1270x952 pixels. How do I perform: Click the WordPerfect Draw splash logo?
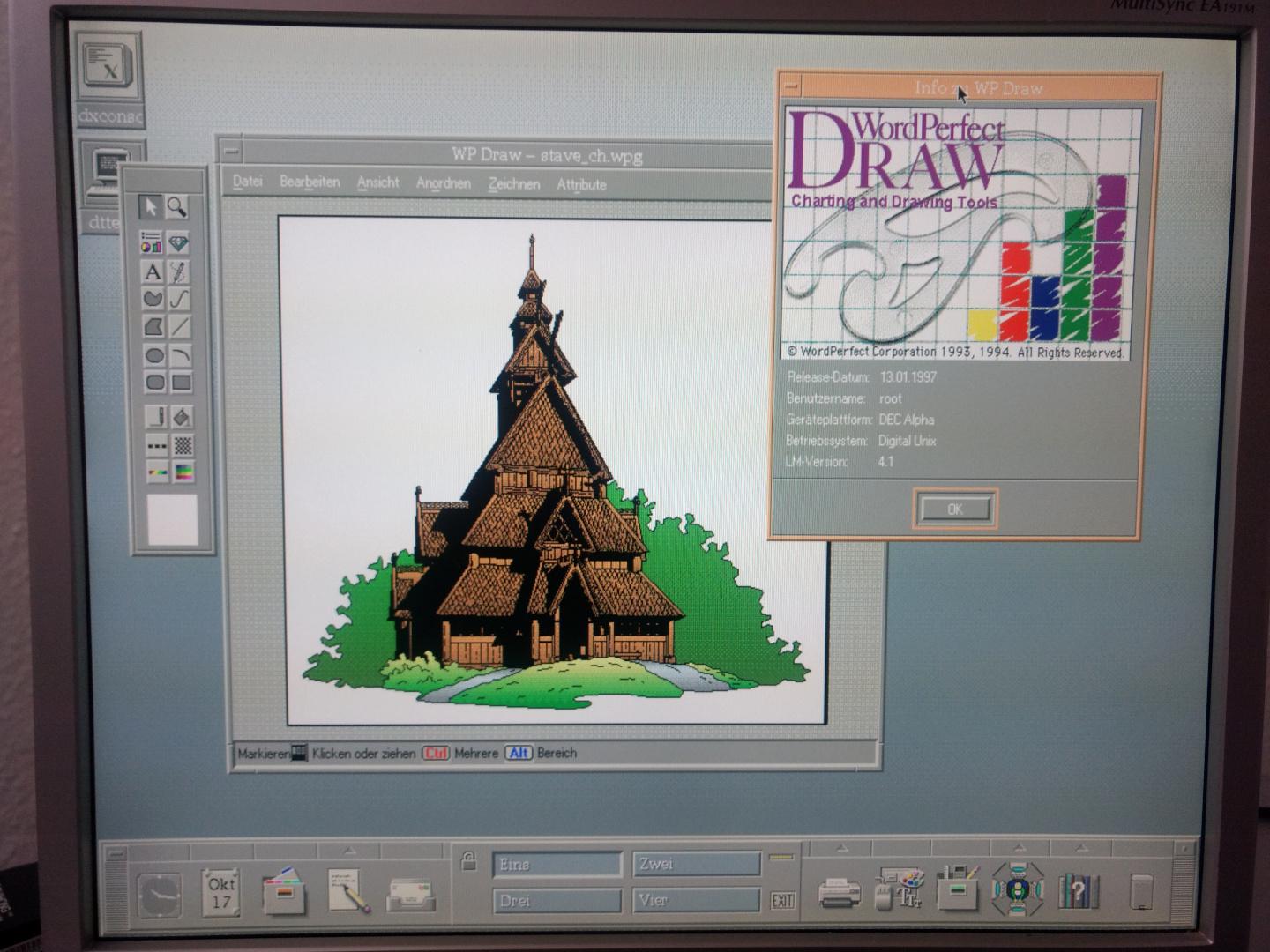tap(960, 234)
